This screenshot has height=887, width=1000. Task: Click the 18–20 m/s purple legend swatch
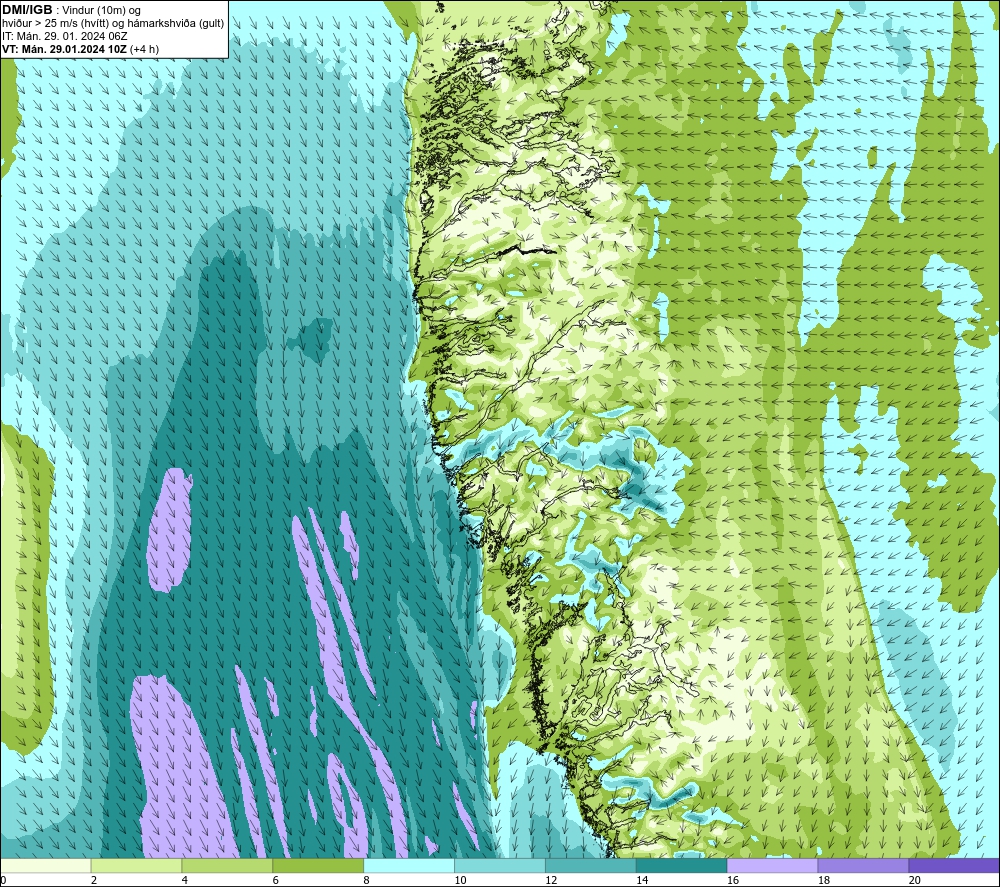[x=863, y=865]
